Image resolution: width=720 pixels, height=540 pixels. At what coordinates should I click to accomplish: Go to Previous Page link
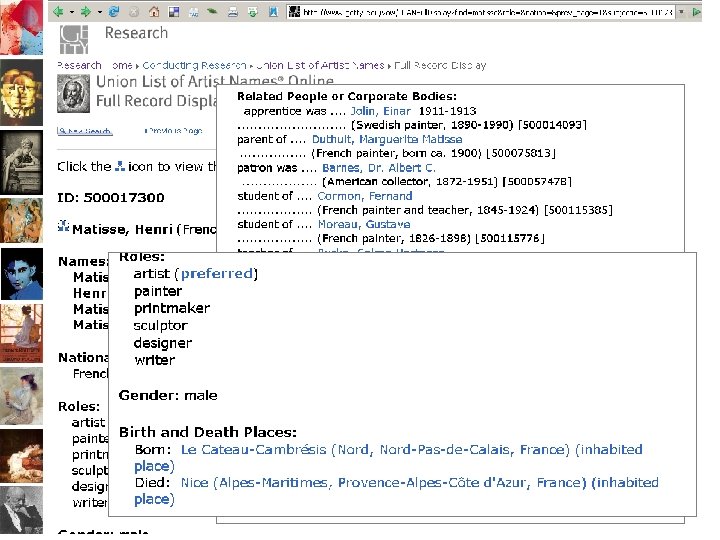(174, 131)
